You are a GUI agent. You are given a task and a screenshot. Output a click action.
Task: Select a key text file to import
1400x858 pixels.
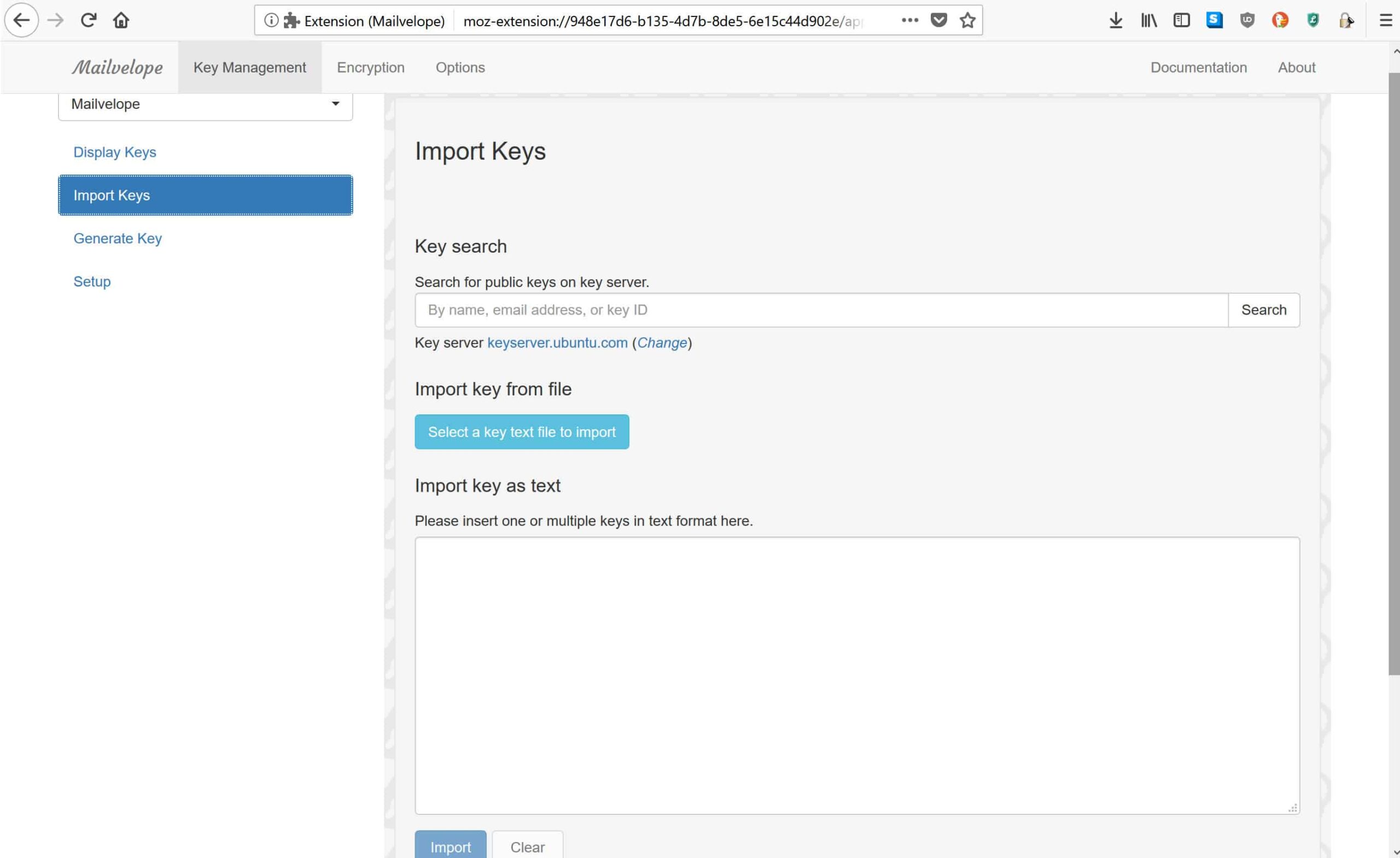522,432
